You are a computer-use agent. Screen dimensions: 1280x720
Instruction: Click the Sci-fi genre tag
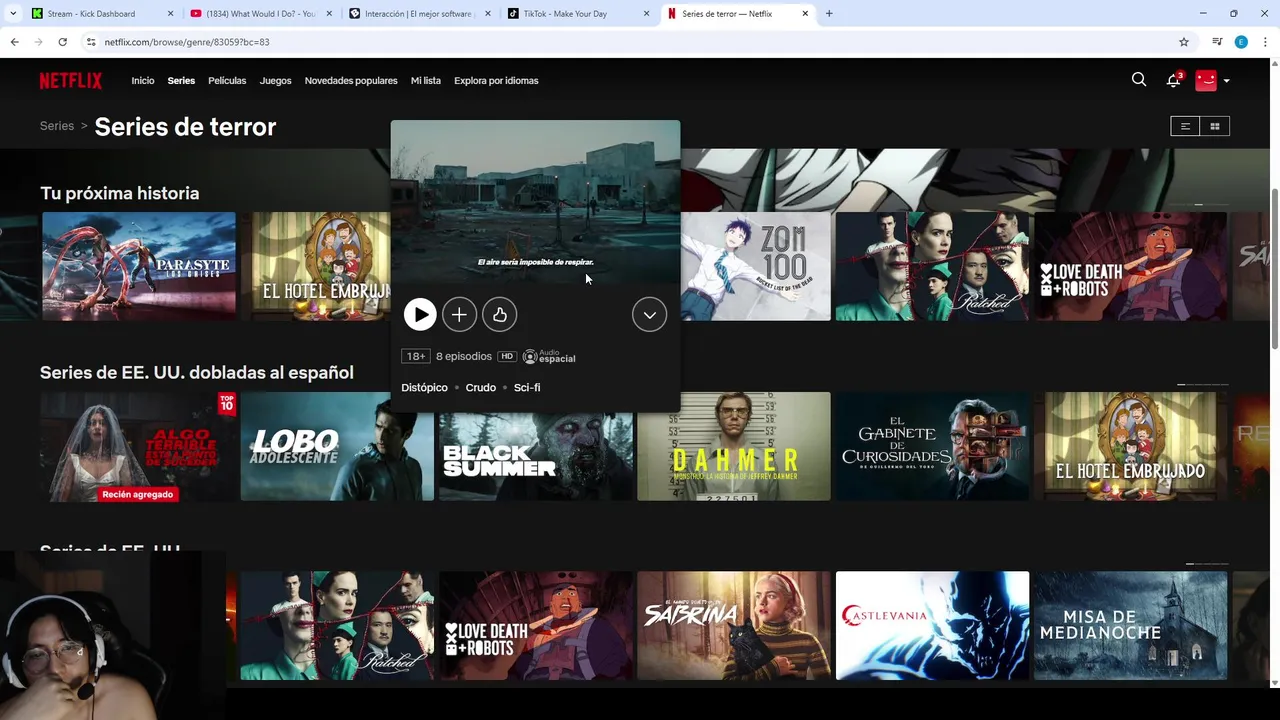tap(527, 388)
